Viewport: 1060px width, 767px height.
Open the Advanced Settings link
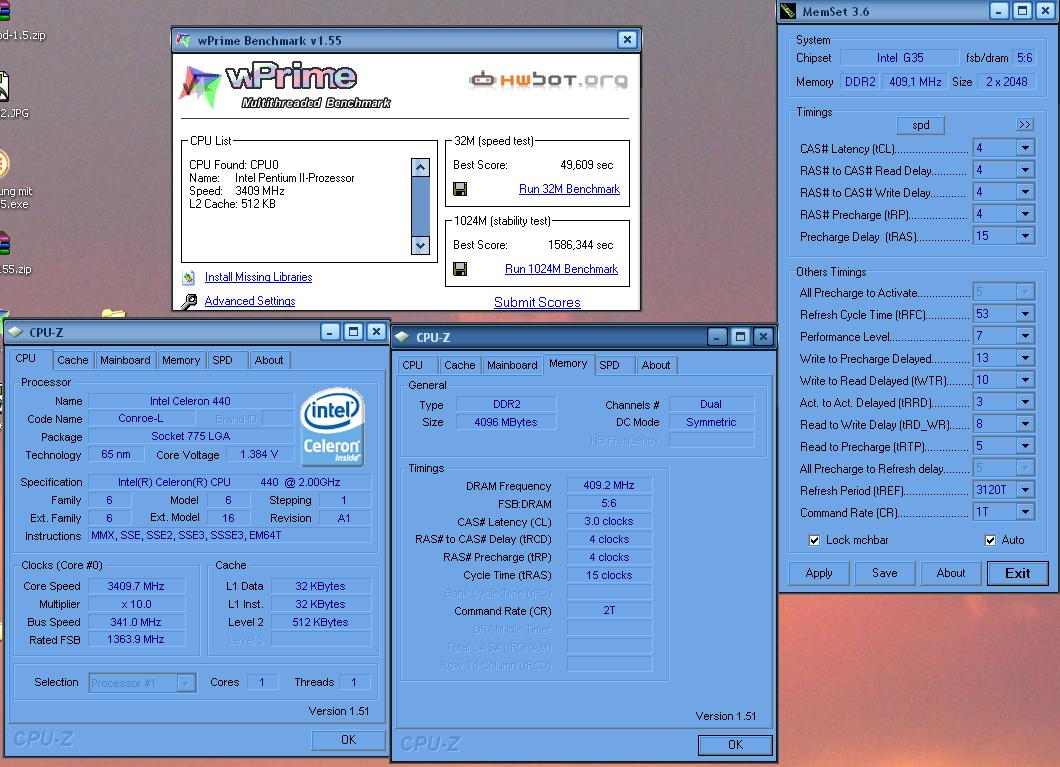click(249, 301)
